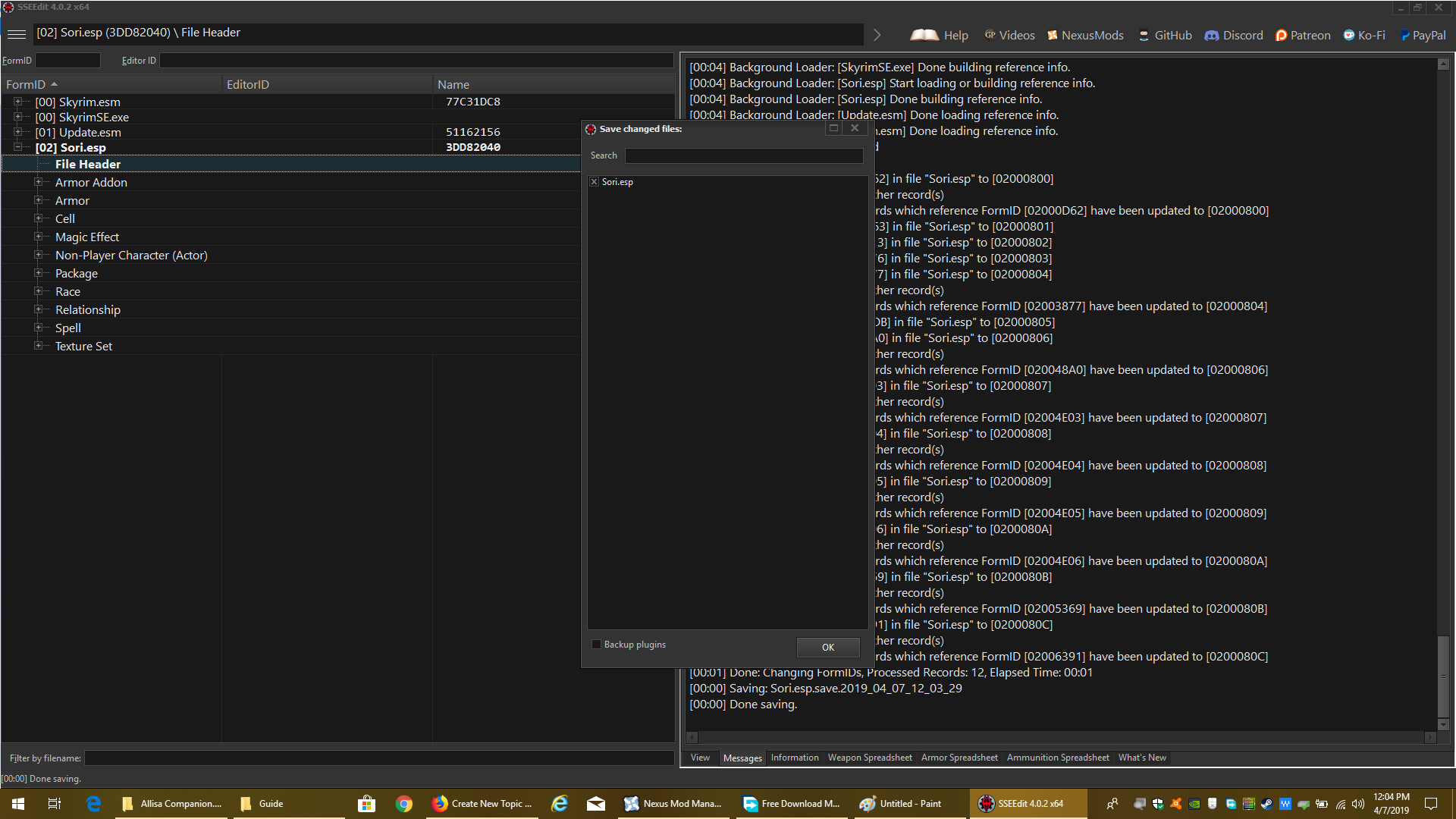Open the GitHub link
The width and height of the screenshot is (1456, 819).
coord(1165,35)
